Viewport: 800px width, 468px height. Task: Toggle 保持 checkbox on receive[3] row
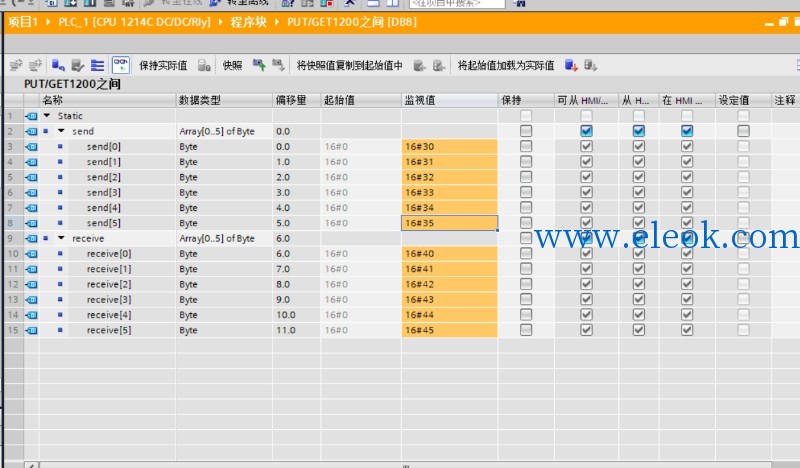[526, 300]
